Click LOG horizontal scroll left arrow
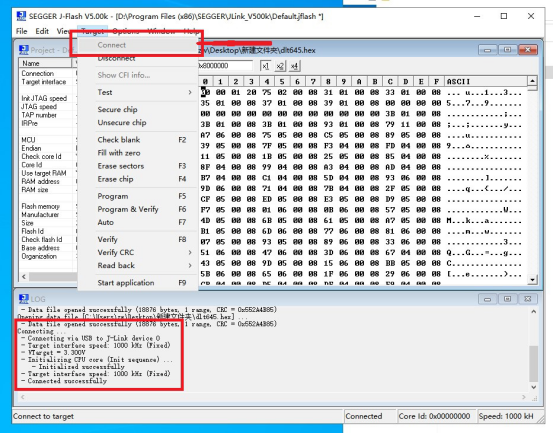The width and height of the screenshot is (553, 433). pos(23,397)
